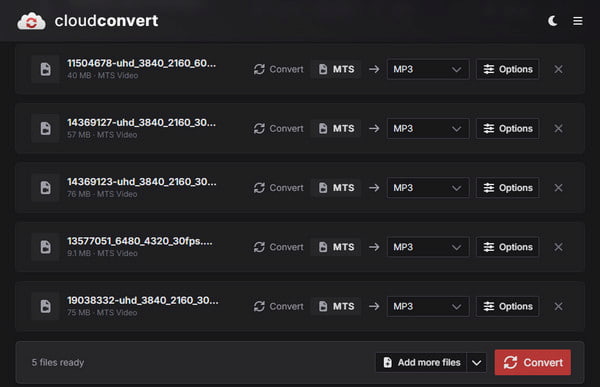Screen dimensions: 600x387
Task: Open Options for the 13577051_6480 file
Action: coord(508,247)
